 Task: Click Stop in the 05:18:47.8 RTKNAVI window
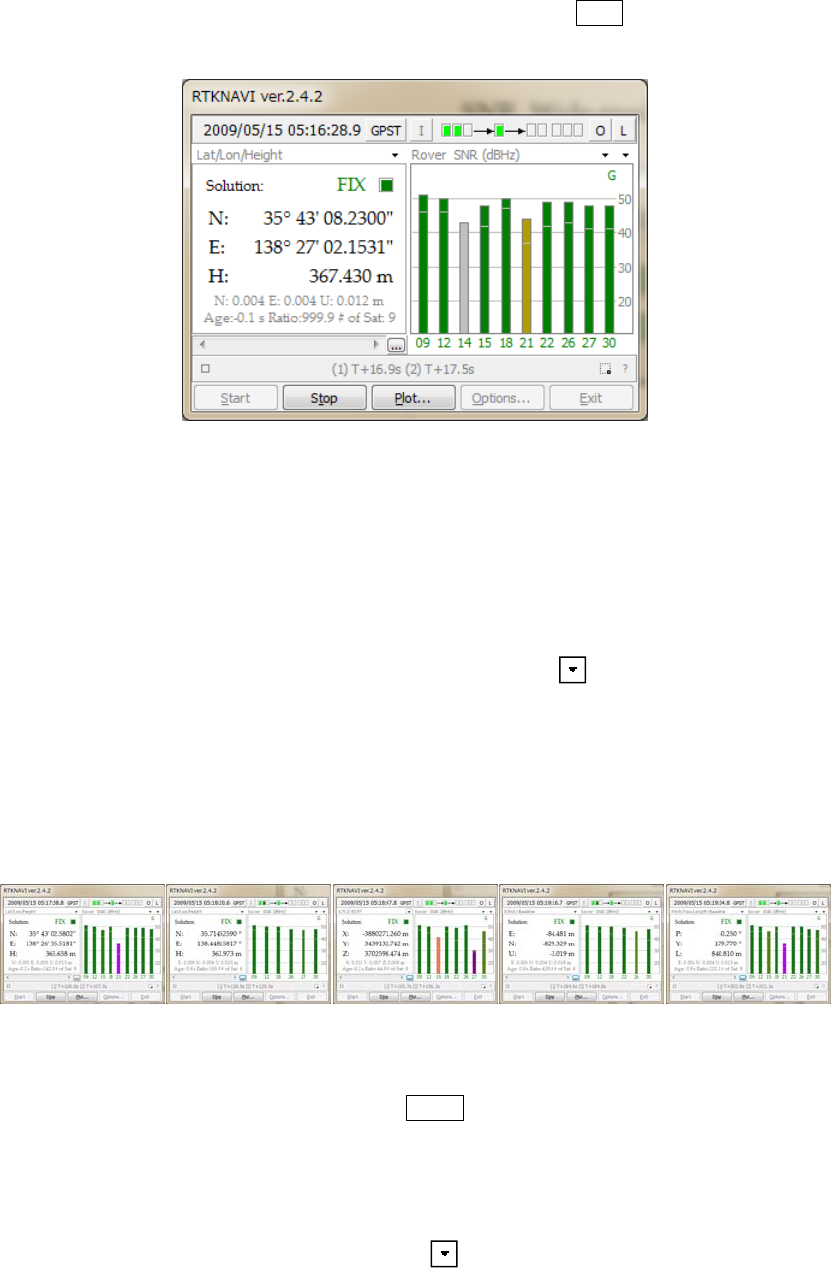click(383, 996)
